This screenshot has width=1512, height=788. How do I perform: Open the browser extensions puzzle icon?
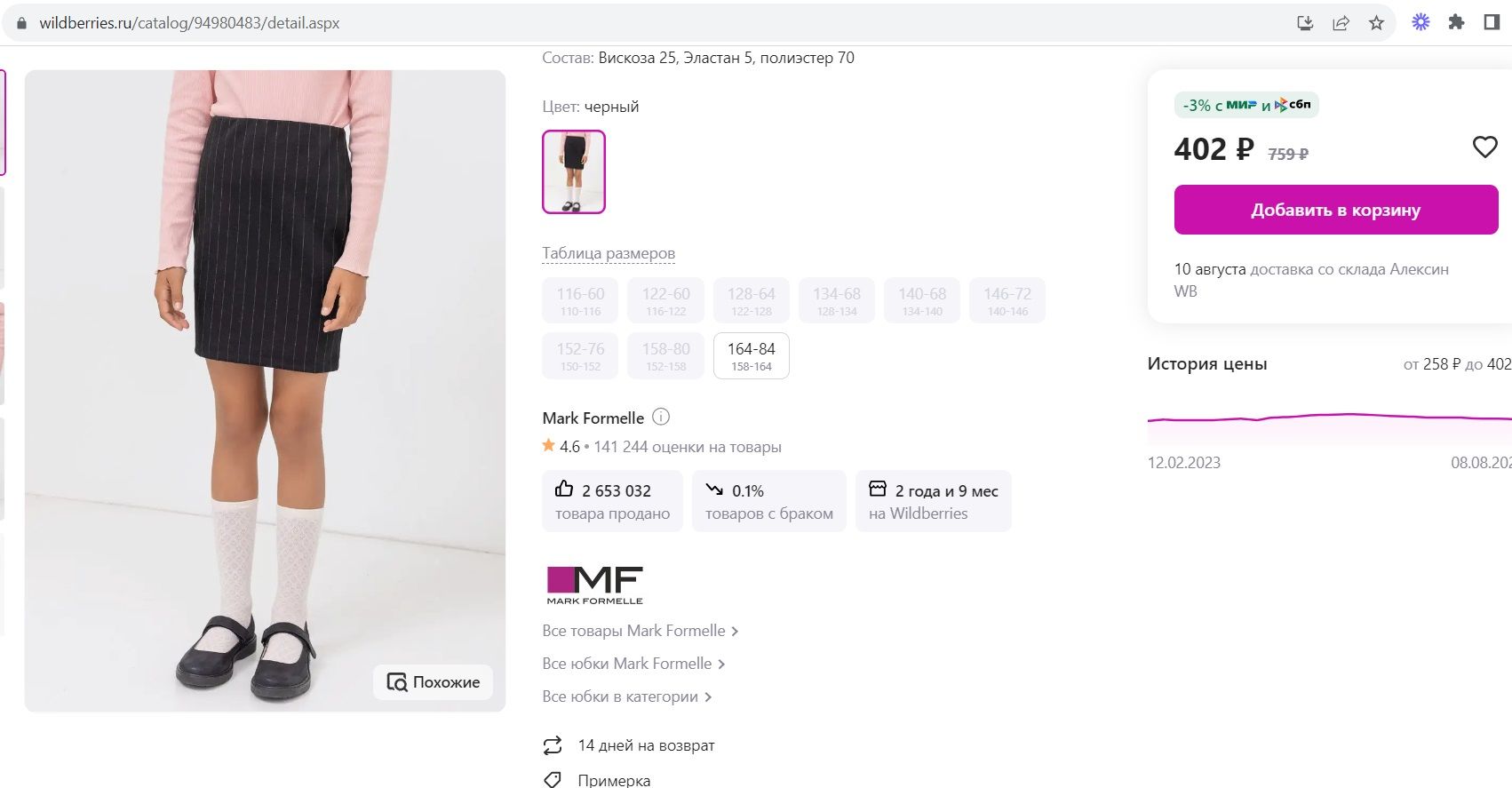[1456, 23]
